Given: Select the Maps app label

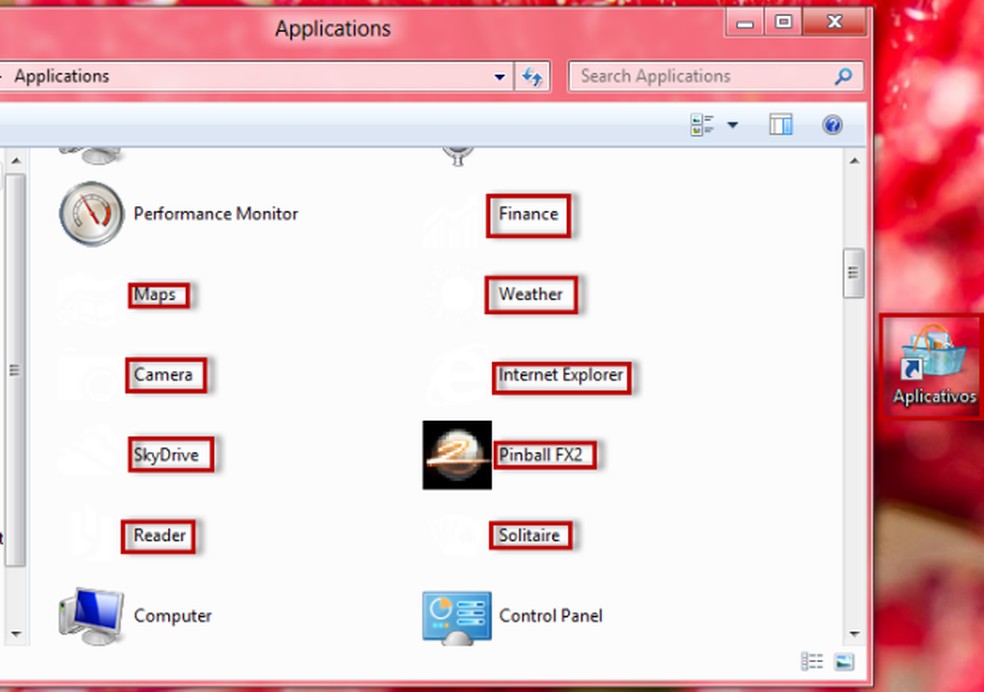Looking at the screenshot, I should (154, 294).
